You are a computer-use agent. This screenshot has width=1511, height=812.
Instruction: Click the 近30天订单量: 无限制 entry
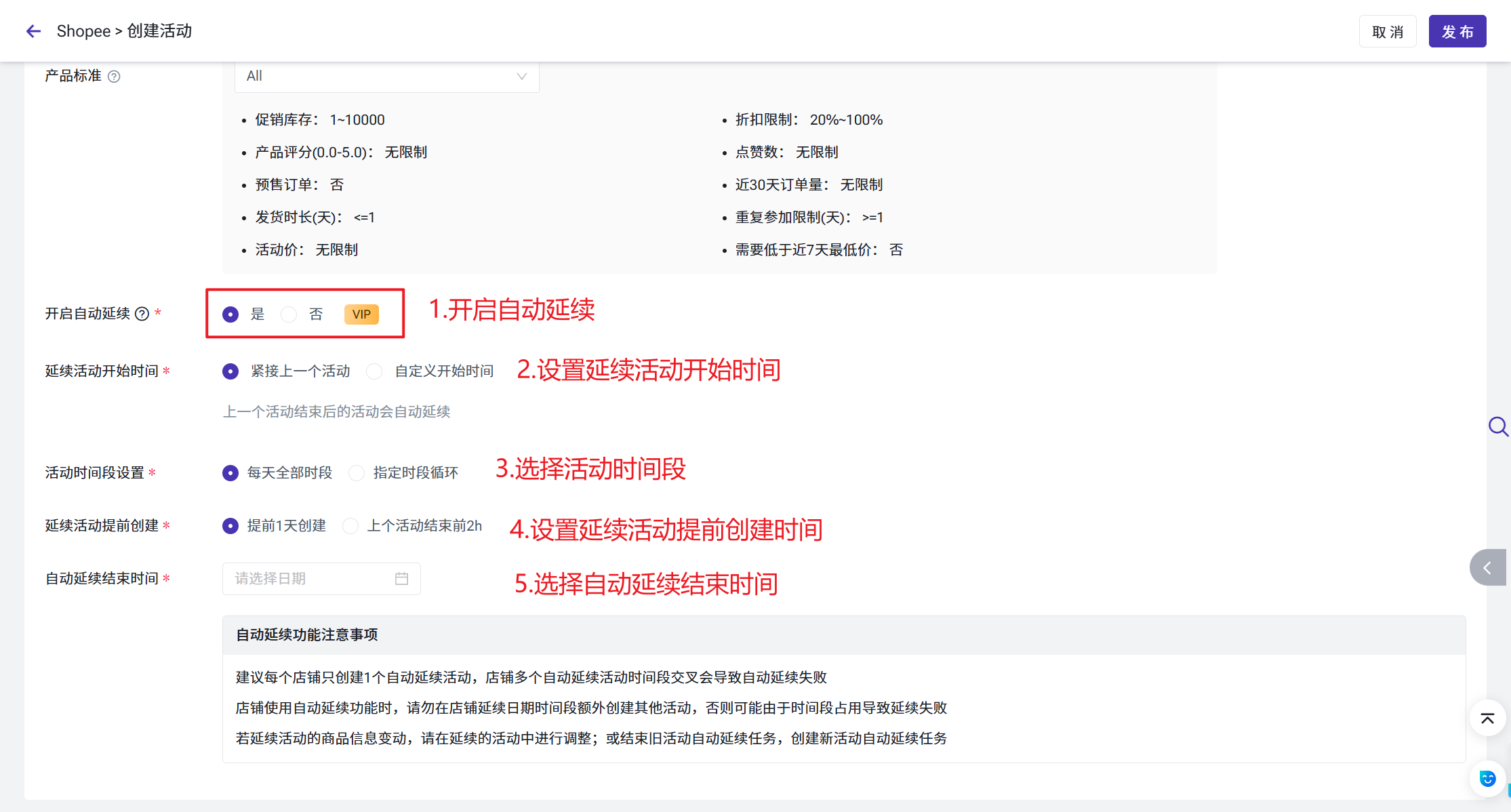809,185
